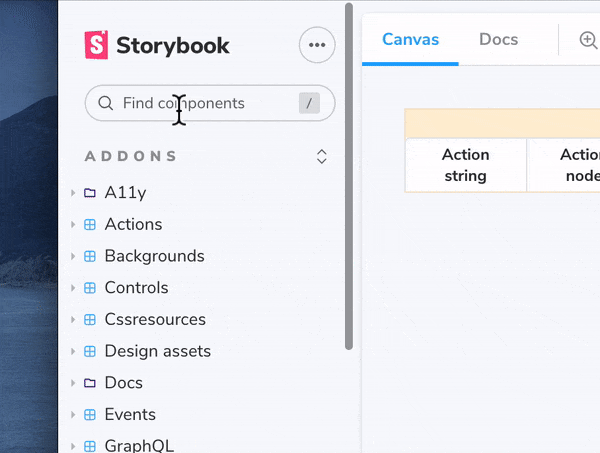The width and height of the screenshot is (600, 453).
Task: Click the GraphQL component icon
Action: coord(90,446)
